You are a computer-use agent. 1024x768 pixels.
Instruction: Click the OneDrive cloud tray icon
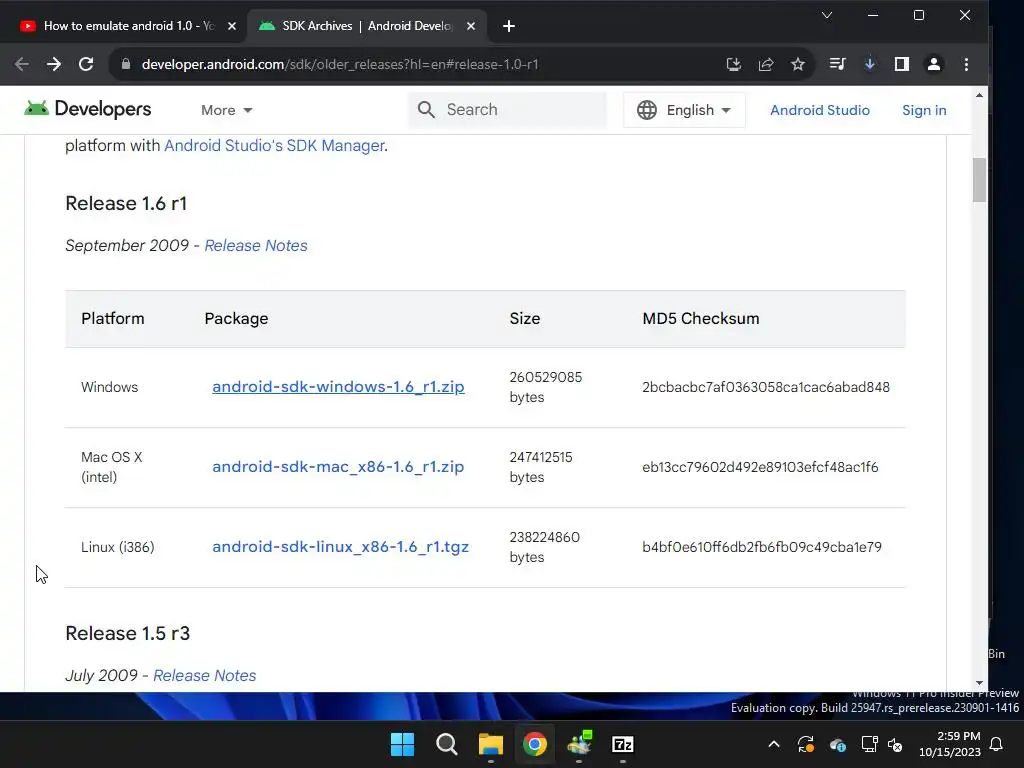[x=837, y=744]
